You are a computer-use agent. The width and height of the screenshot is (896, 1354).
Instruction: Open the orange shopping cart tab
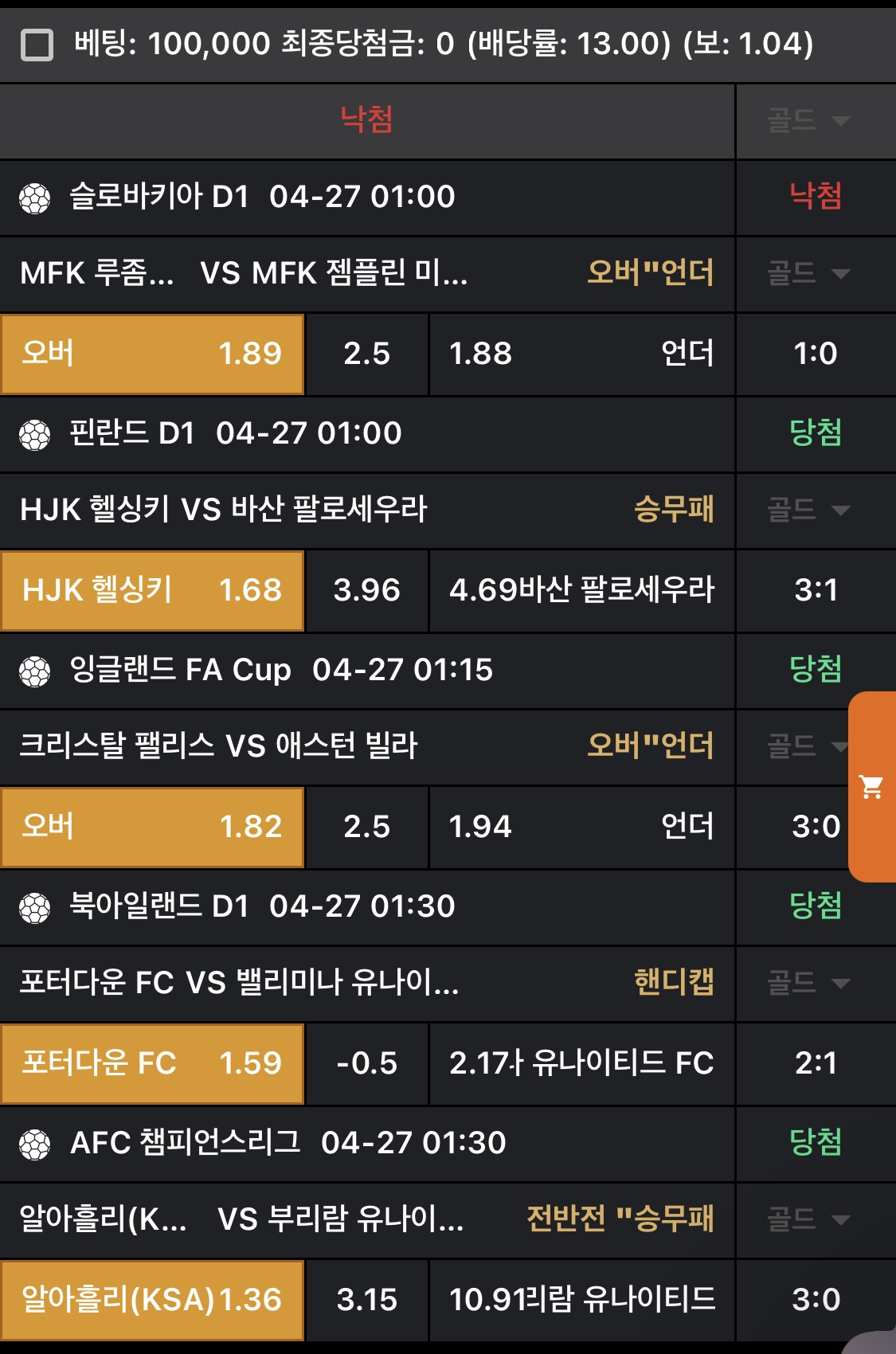click(x=872, y=787)
